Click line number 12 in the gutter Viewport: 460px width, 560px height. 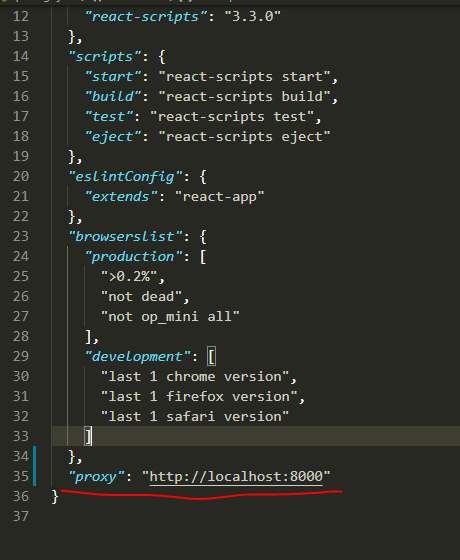[21, 16]
